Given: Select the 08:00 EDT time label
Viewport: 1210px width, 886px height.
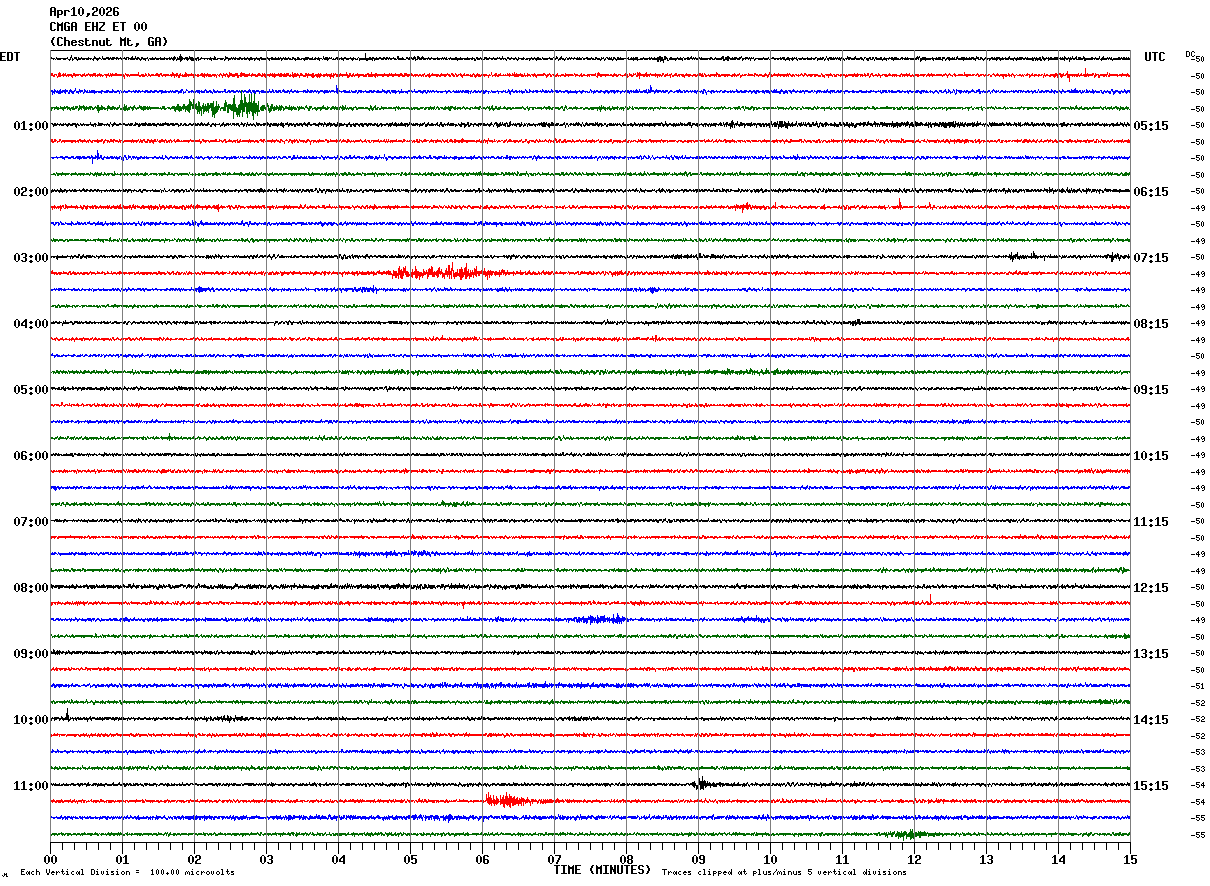Looking at the screenshot, I should coord(30,588).
